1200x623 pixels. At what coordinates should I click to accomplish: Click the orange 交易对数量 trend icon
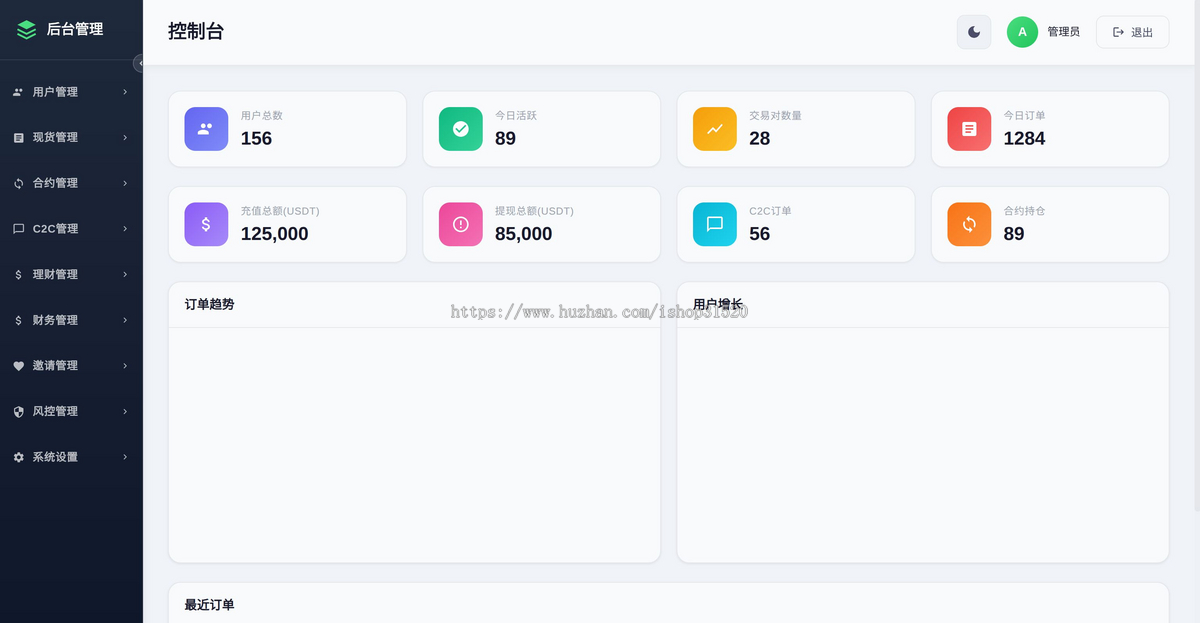coord(715,129)
